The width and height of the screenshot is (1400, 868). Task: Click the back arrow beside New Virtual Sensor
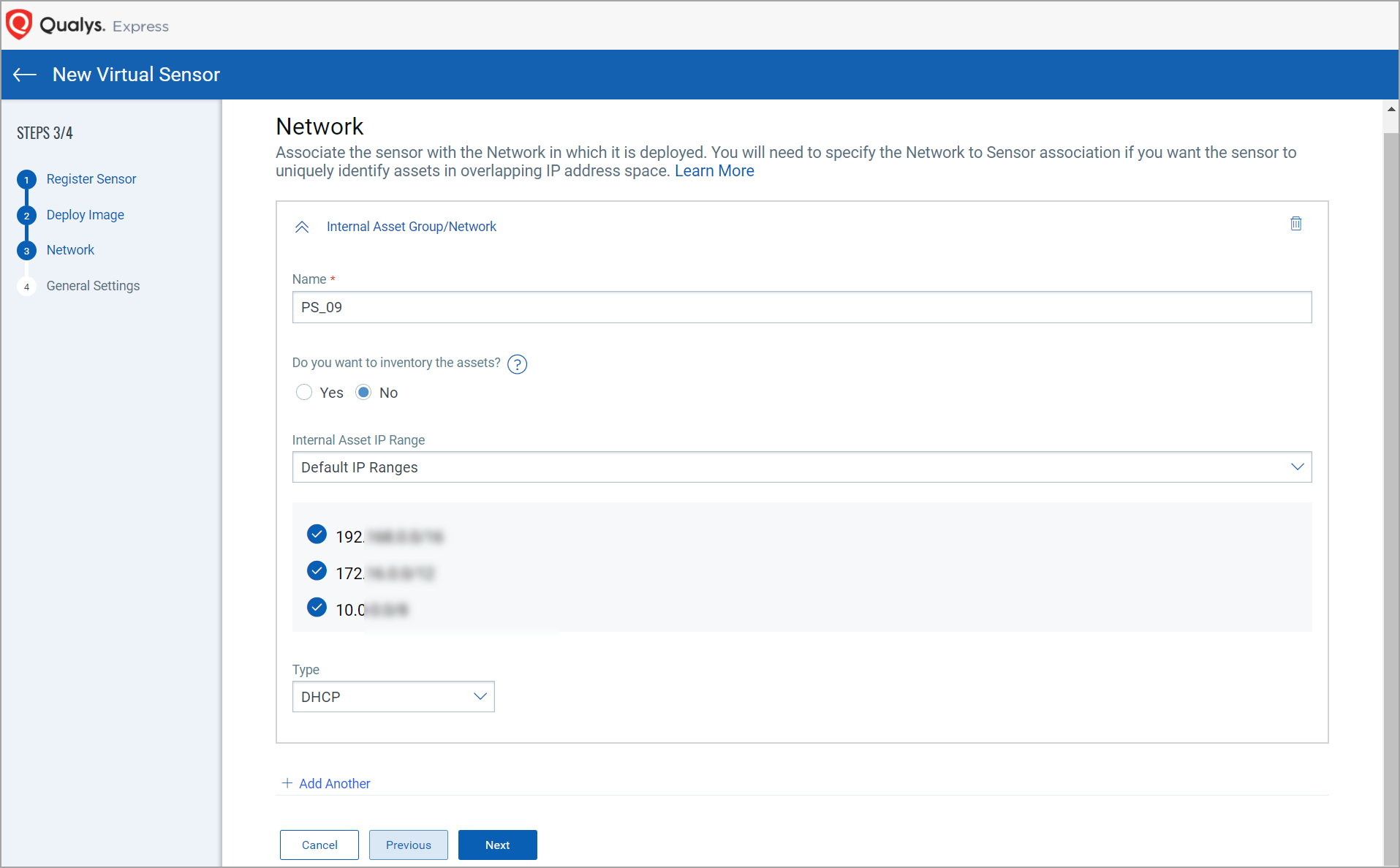pos(25,75)
